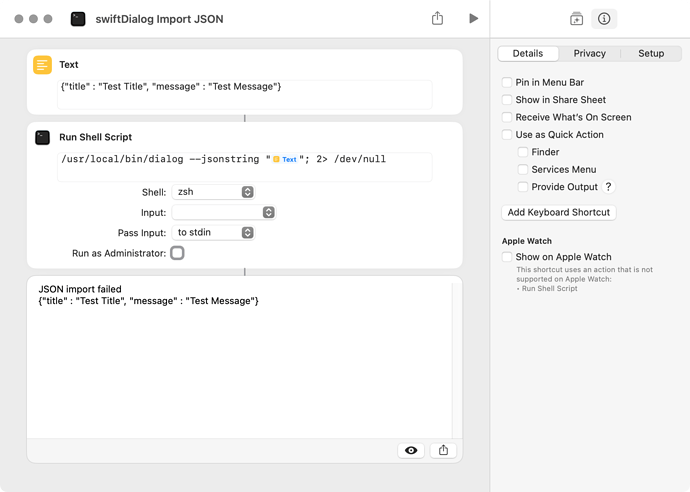This screenshot has width=690, height=492.
Task: Switch to the Privacy tab
Action: [x=589, y=53]
